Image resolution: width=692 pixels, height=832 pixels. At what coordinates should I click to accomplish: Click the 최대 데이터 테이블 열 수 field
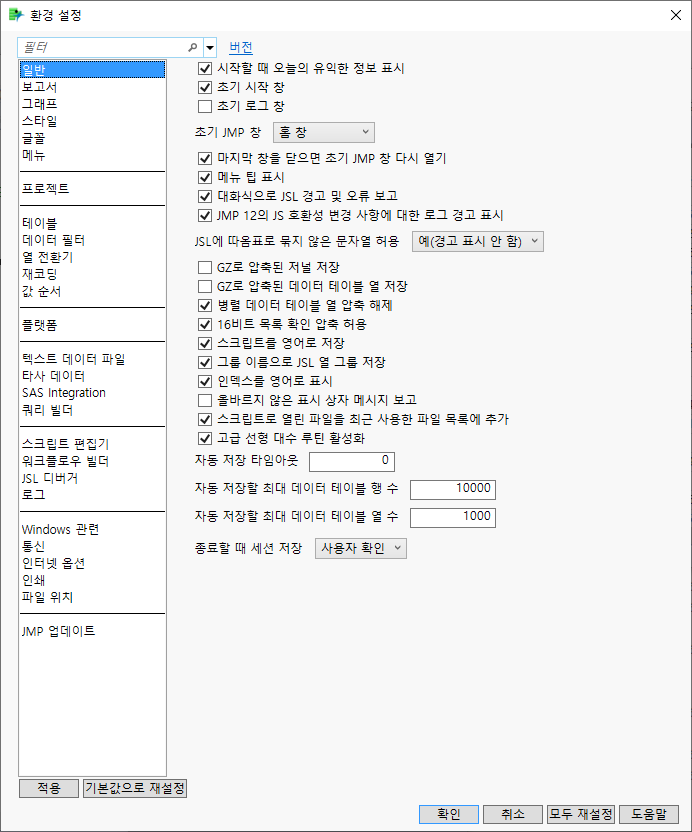coord(453,517)
